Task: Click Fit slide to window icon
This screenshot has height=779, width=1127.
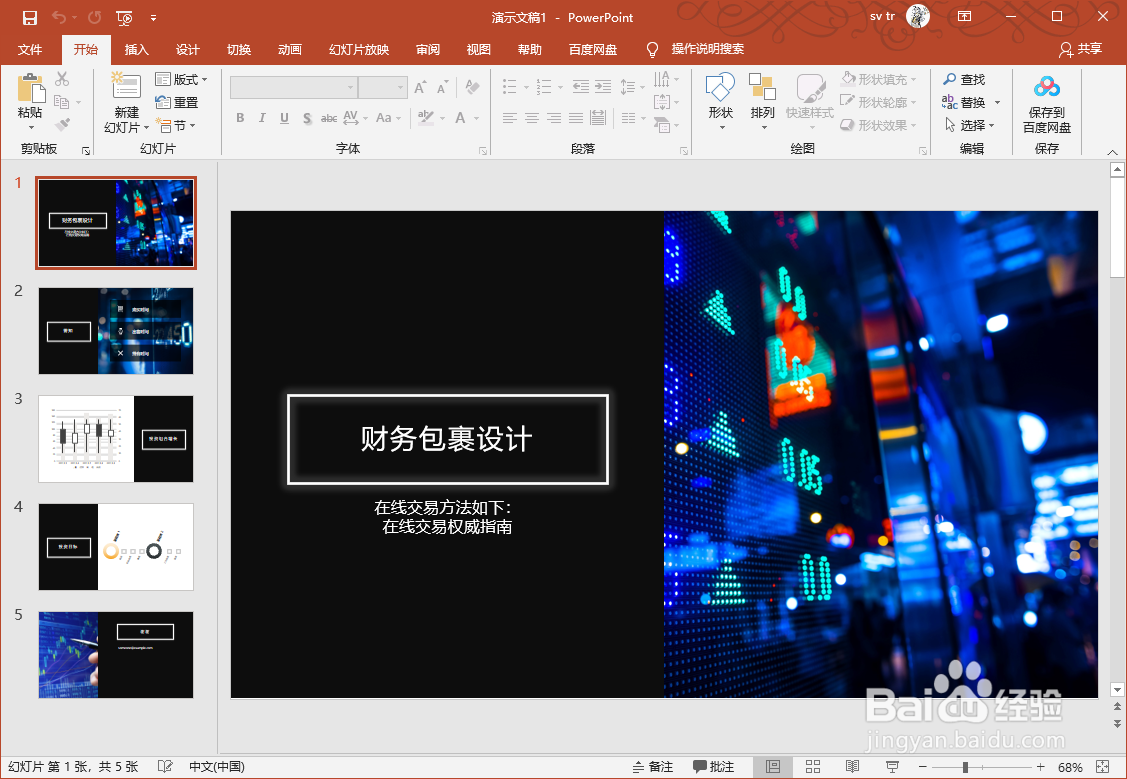Action: [x=1103, y=767]
